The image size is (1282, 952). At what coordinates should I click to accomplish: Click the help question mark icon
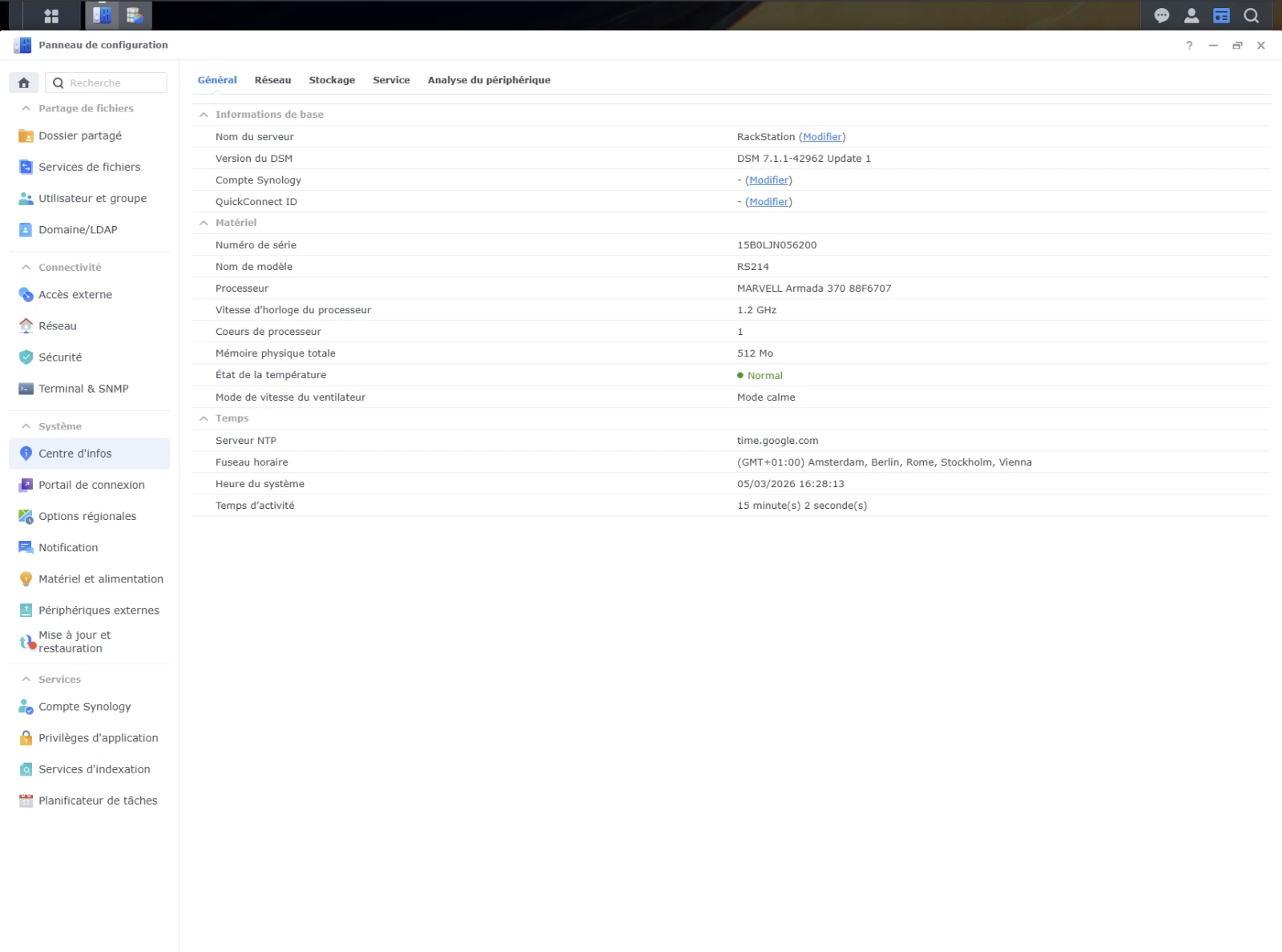pos(1189,46)
